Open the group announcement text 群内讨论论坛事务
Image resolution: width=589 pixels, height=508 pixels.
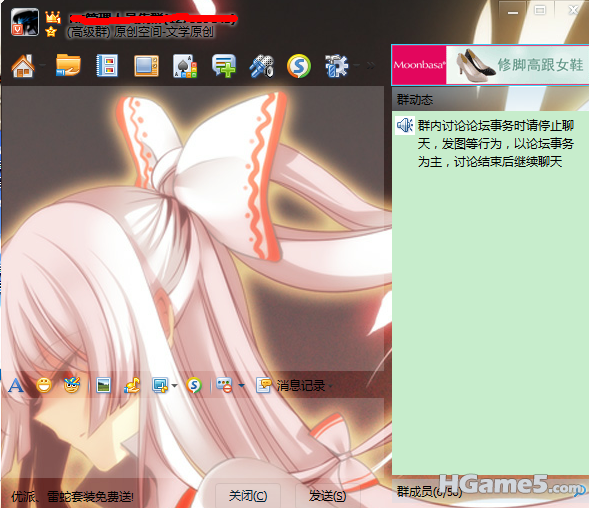[496, 144]
